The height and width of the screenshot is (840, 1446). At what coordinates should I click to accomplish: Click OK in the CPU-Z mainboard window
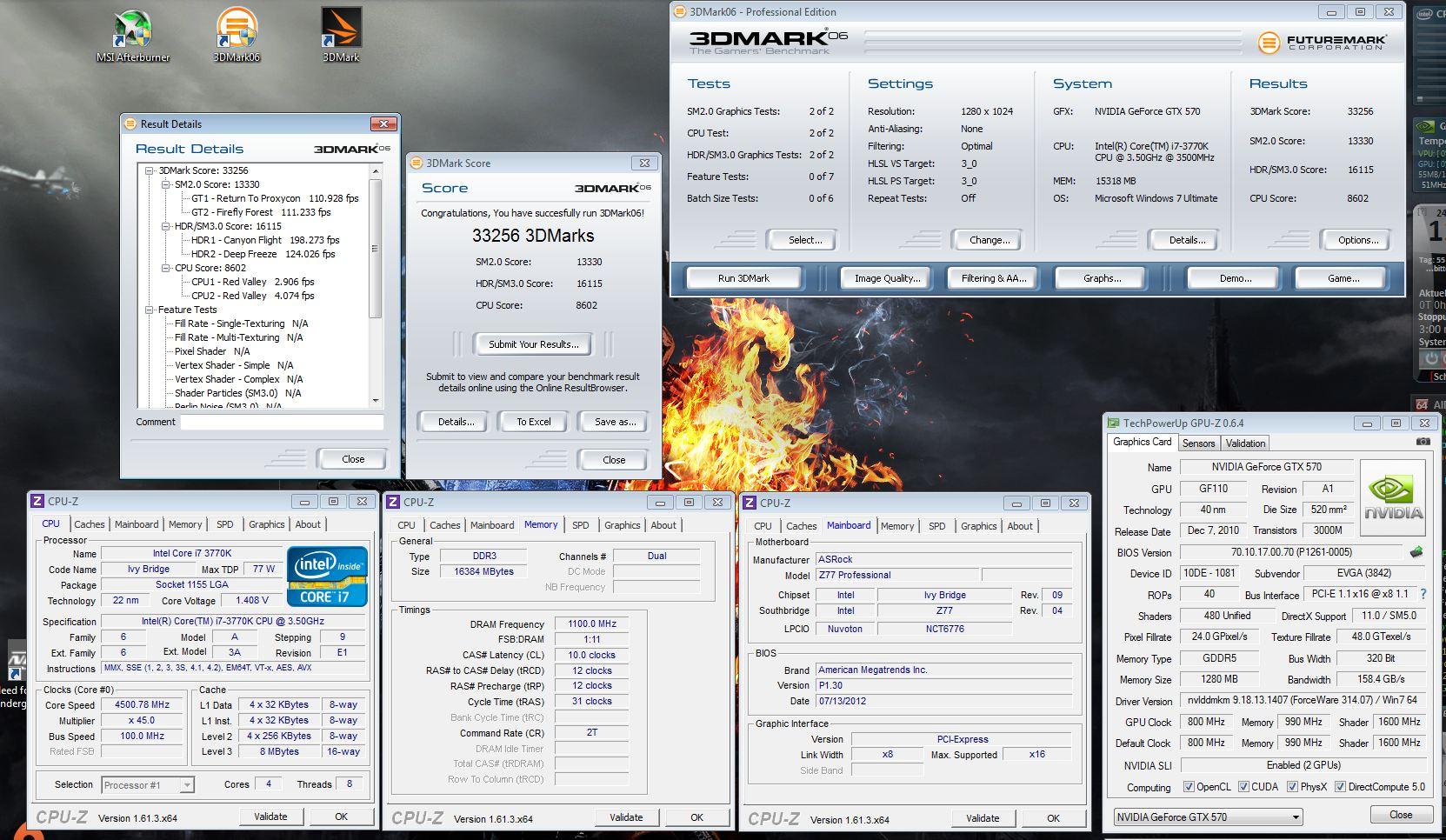(1053, 818)
